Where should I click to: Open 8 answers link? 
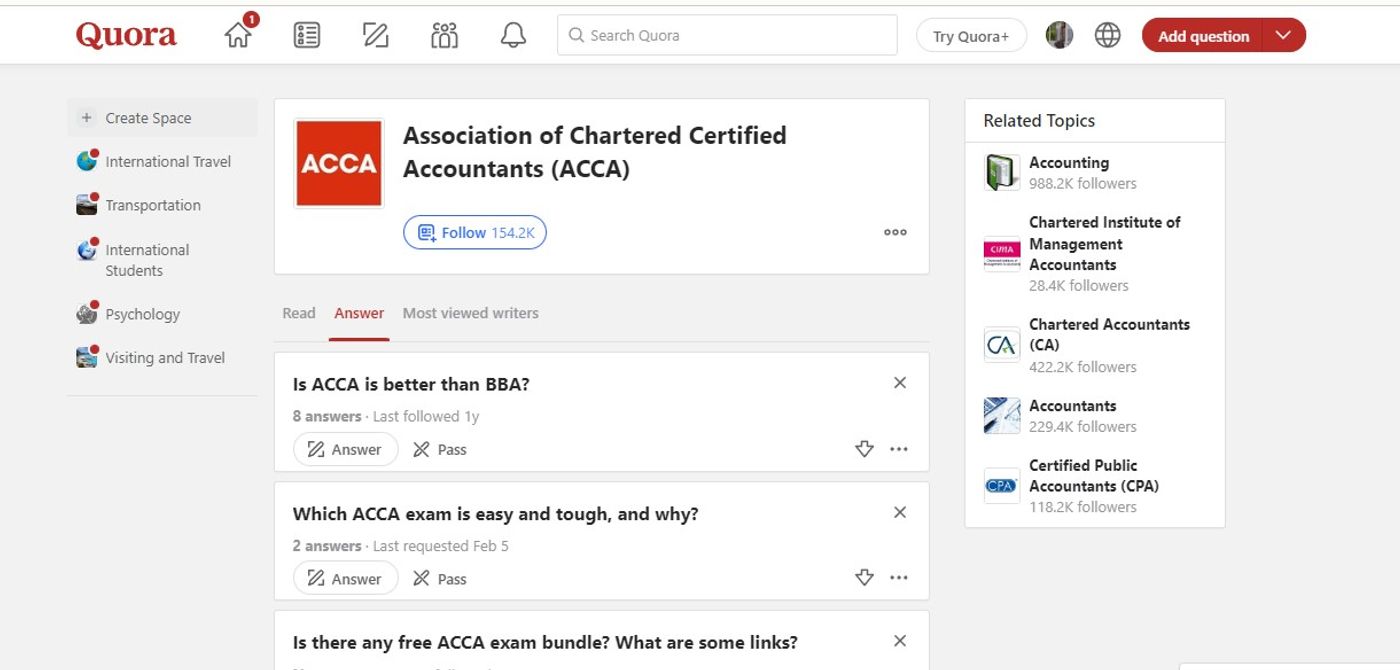(x=327, y=416)
